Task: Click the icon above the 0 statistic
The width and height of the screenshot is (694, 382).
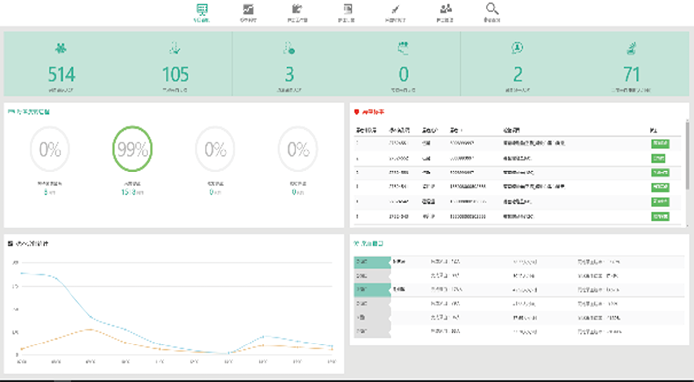Action: click(x=403, y=48)
